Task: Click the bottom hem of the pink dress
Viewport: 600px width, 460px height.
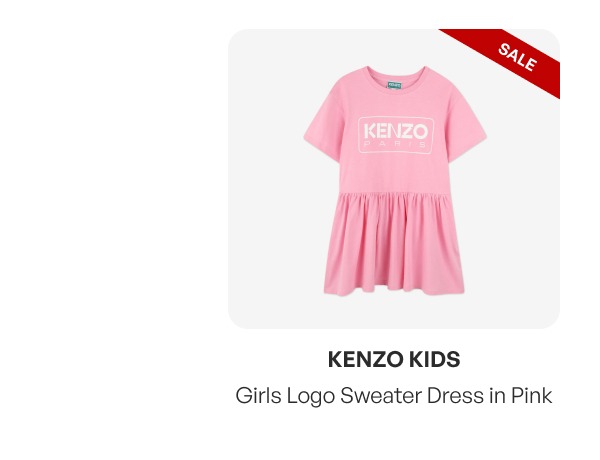Action: pos(394,290)
